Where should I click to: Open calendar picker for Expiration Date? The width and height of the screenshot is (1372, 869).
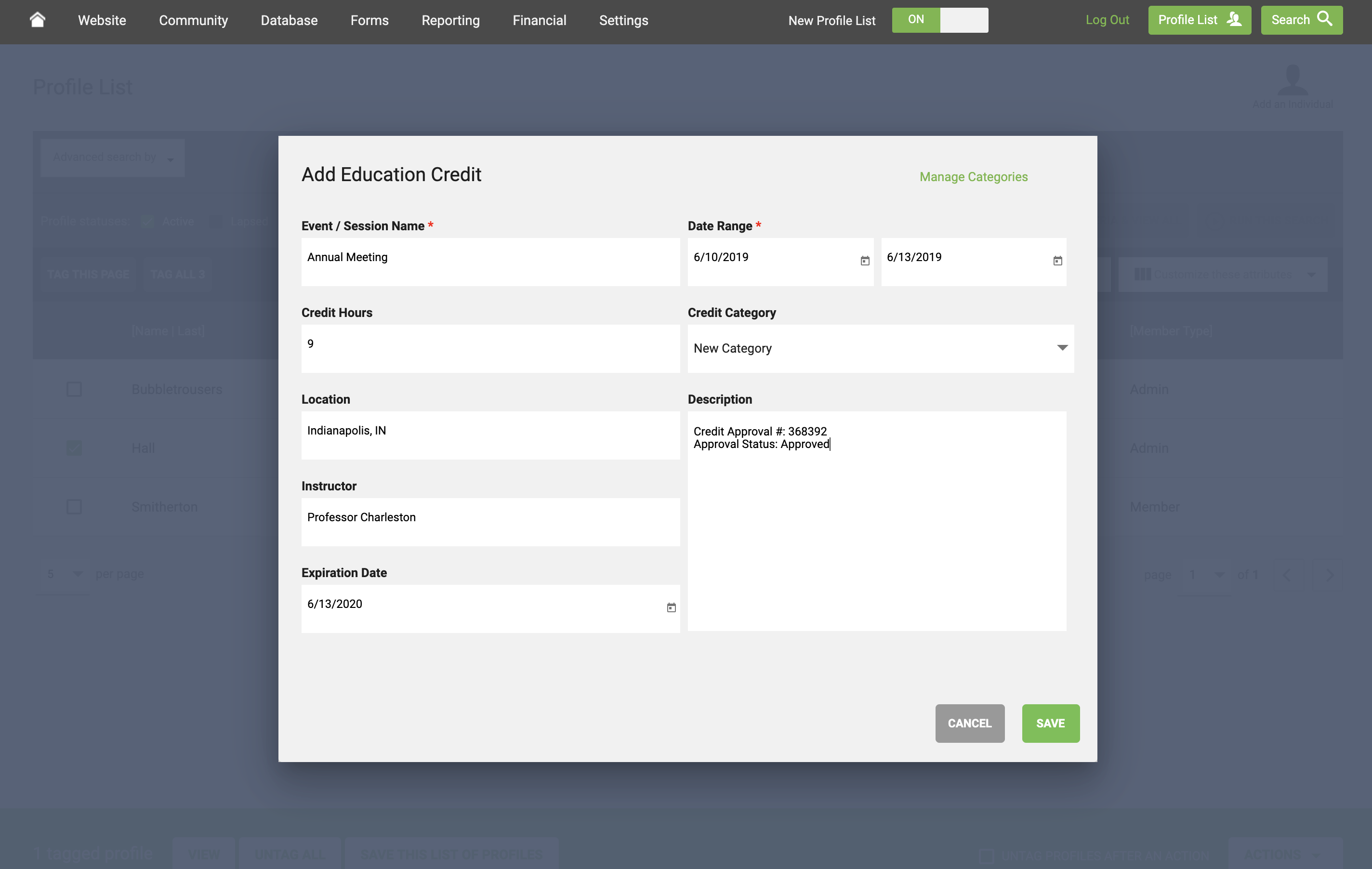click(x=671, y=607)
